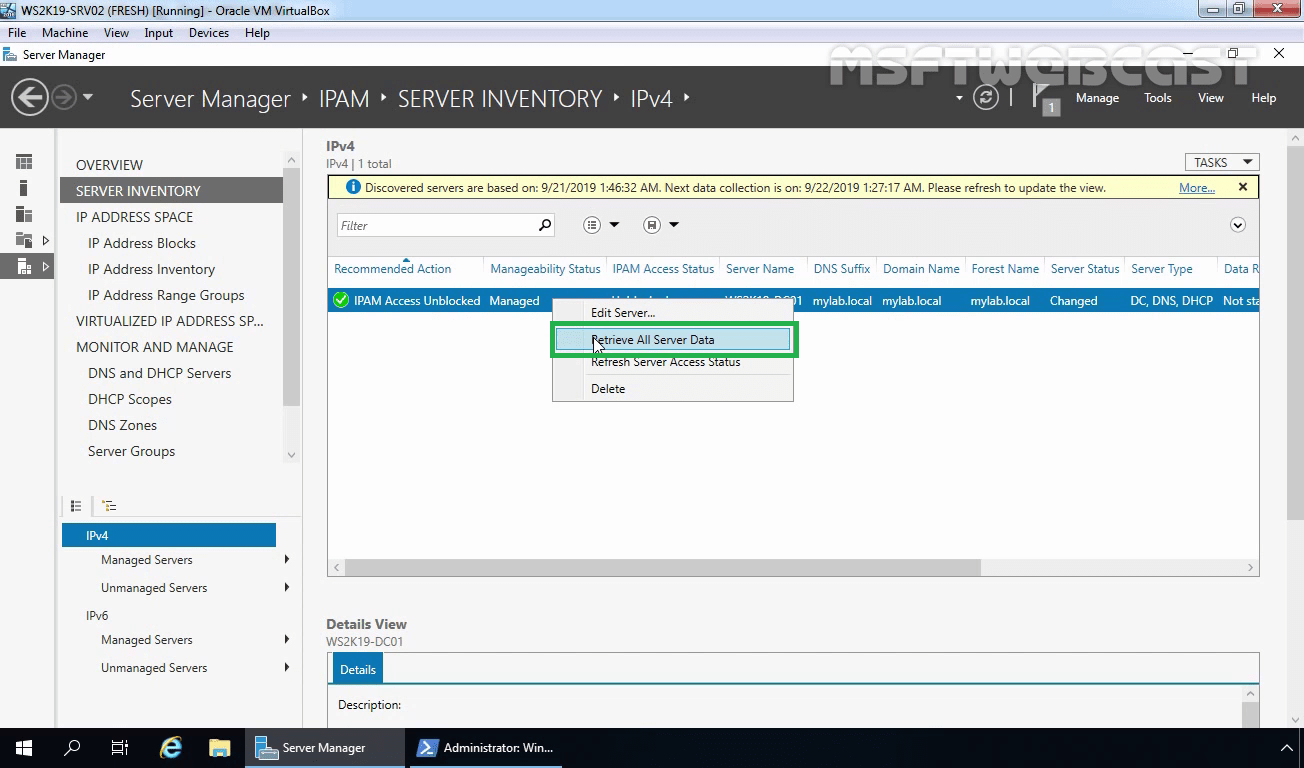Open the Manage menu
This screenshot has height=768, width=1304.
(x=1097, y=98)
